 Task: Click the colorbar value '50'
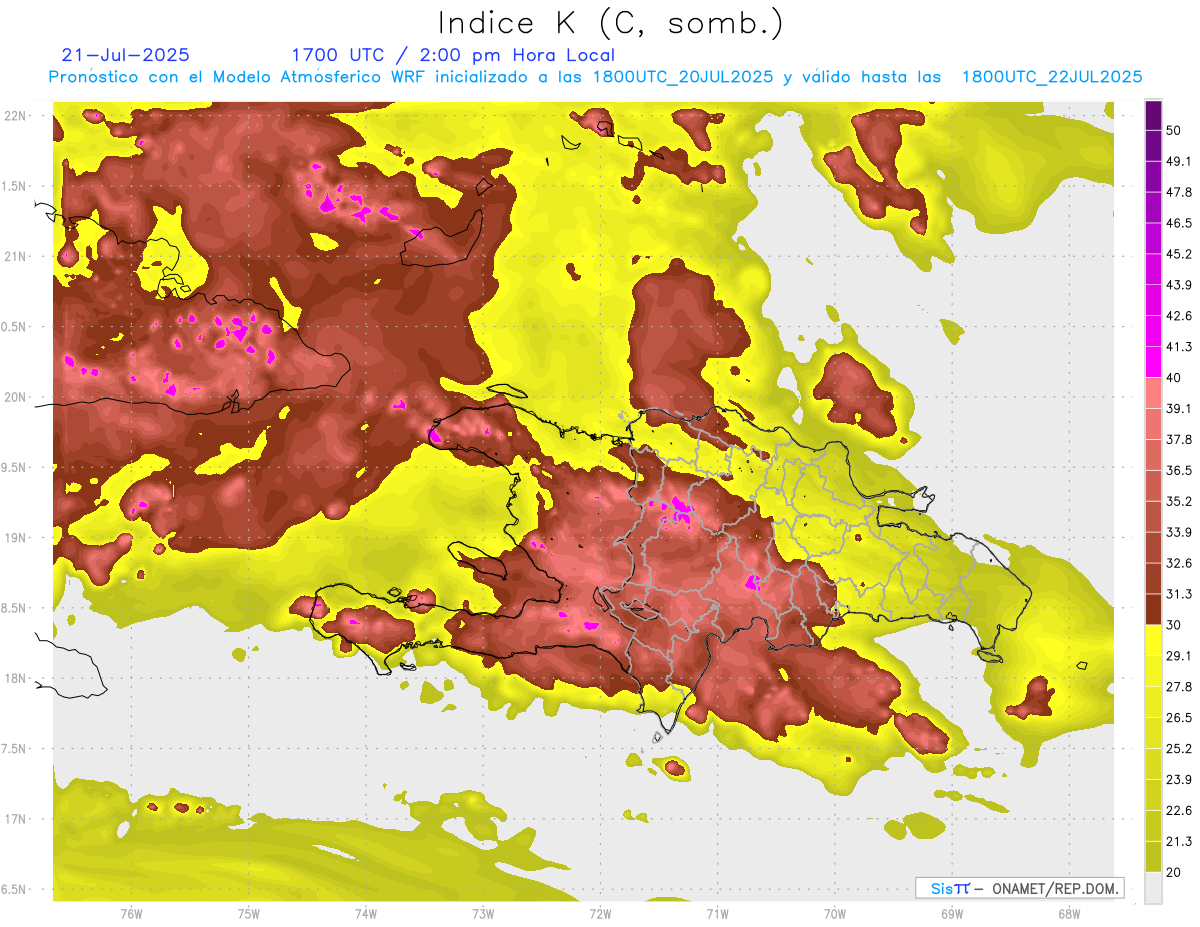coord(1175,131)
